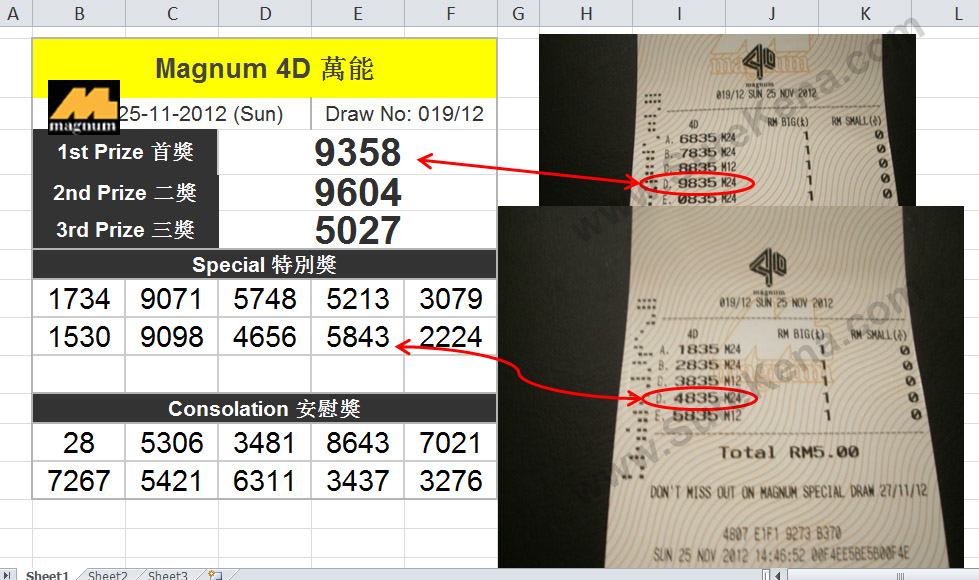Image resolution: width=979 pixels, height=580 pixels.
Task: Select consolation number 5306
Action: 172,443
